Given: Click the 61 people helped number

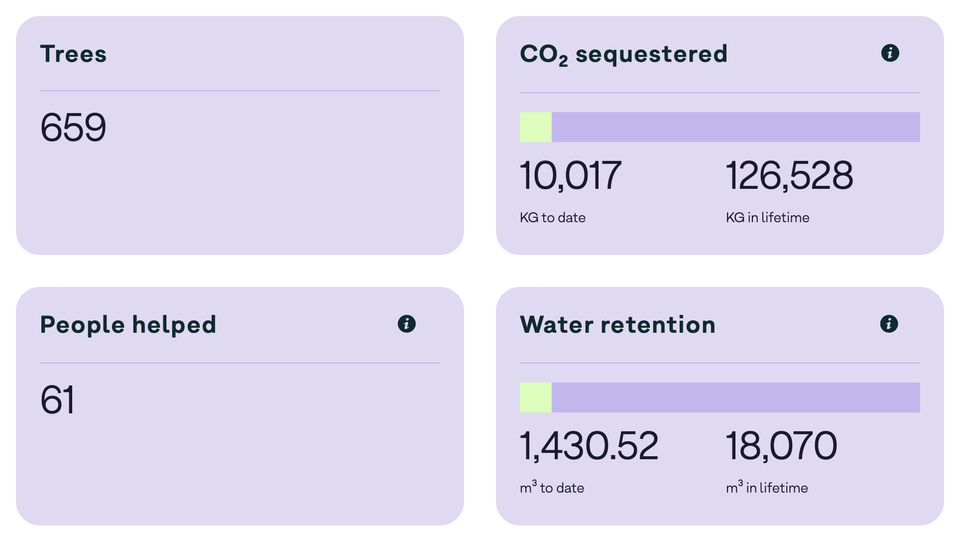Looking at the screenshot, I should (x=58, y=400).
